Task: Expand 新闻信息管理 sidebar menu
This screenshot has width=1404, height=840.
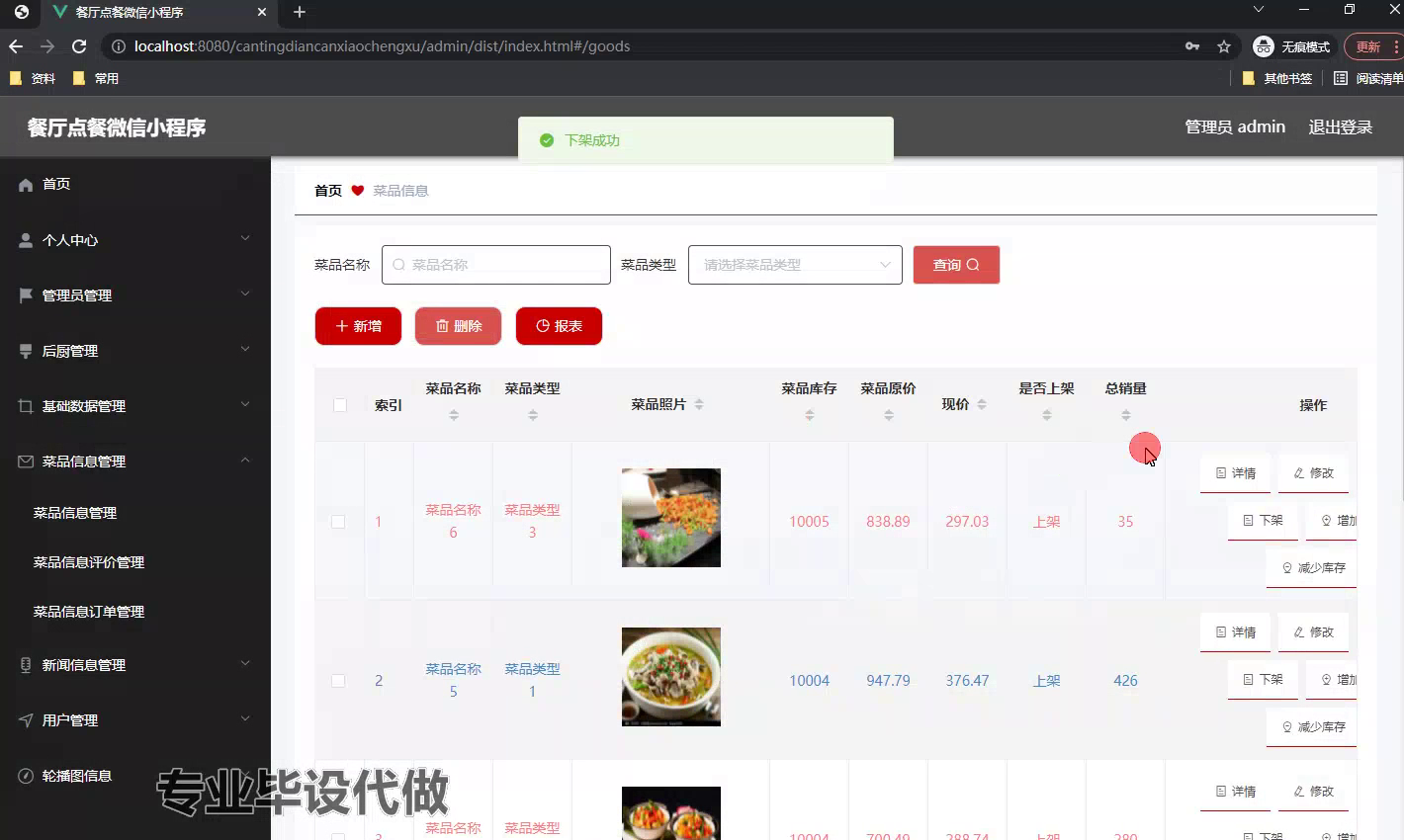Action: pos(135,664)
